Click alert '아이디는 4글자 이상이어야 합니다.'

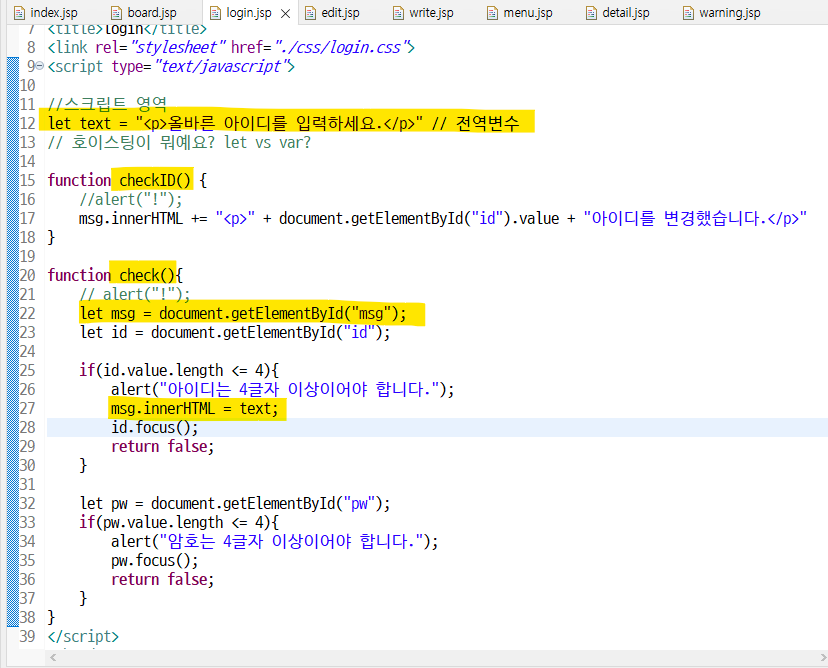282,390
